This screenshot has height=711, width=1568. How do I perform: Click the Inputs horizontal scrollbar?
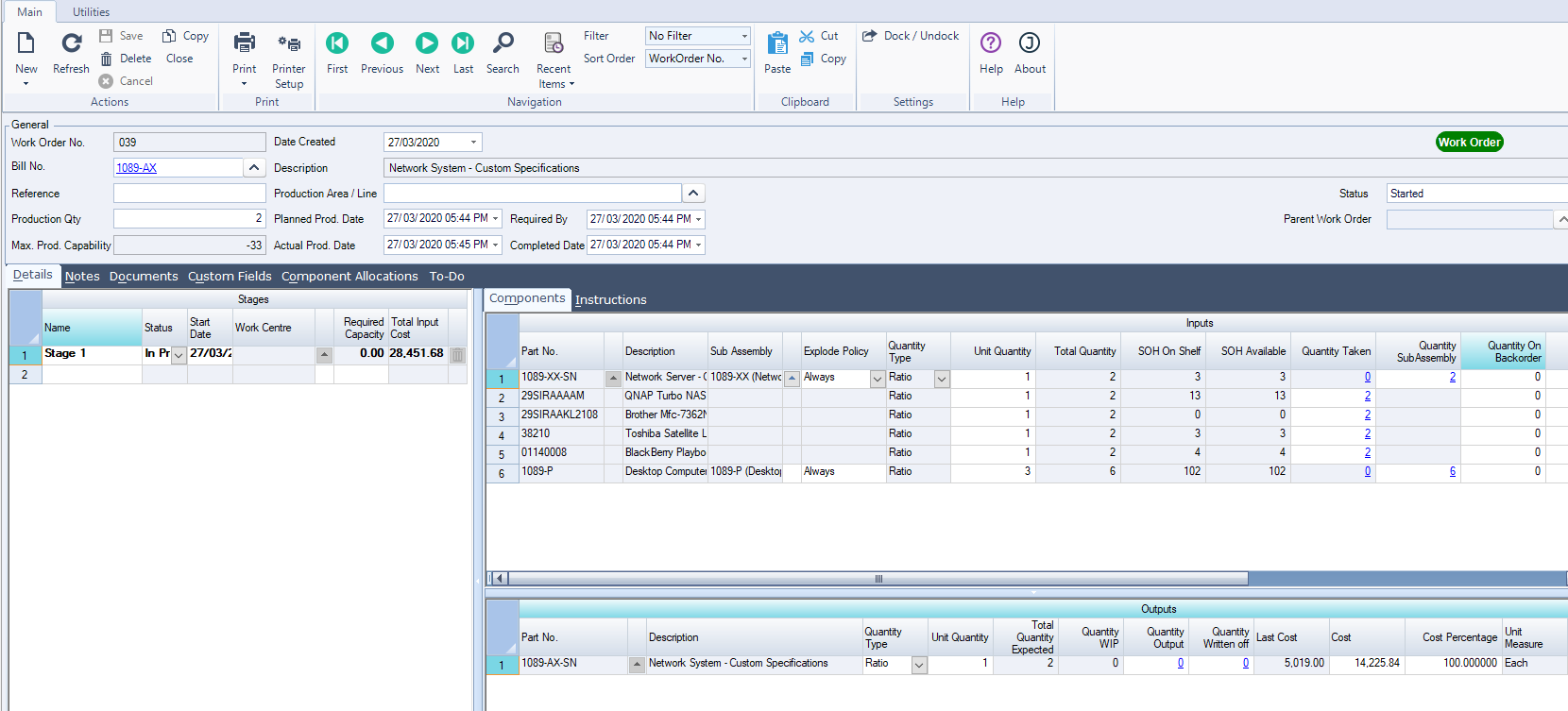point(878,579)
